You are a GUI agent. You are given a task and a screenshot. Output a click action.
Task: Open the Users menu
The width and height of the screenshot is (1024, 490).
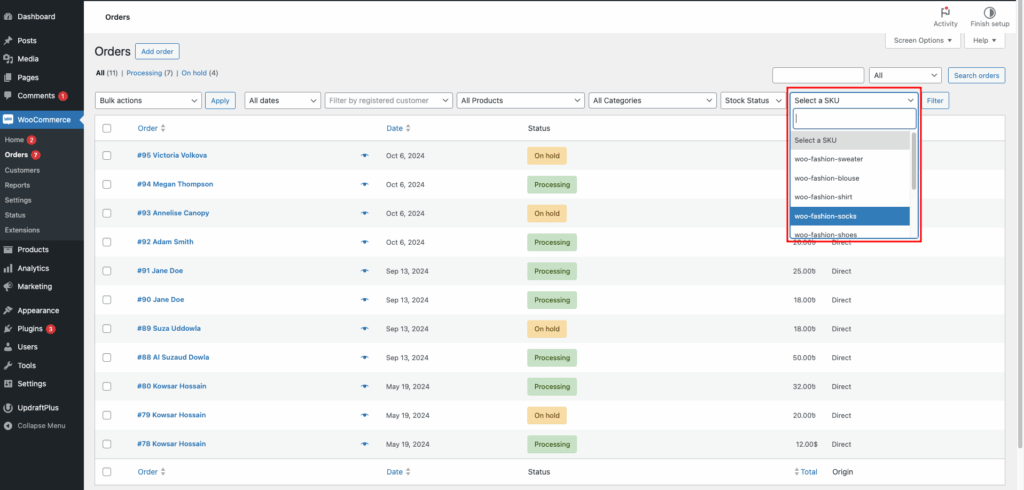[x=27, y=347]
